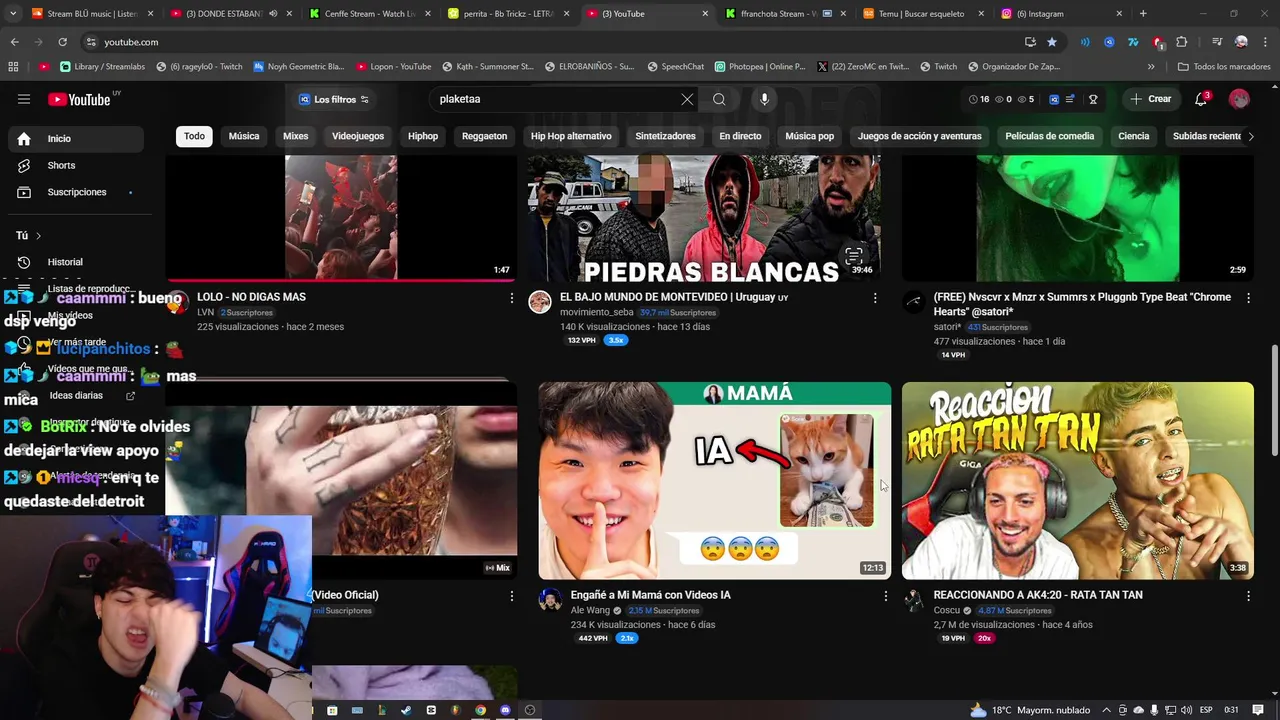This screenshot has width=1280, height=720.
Task: Select the Videojuegos filter chip
Action: pos(358,136)
